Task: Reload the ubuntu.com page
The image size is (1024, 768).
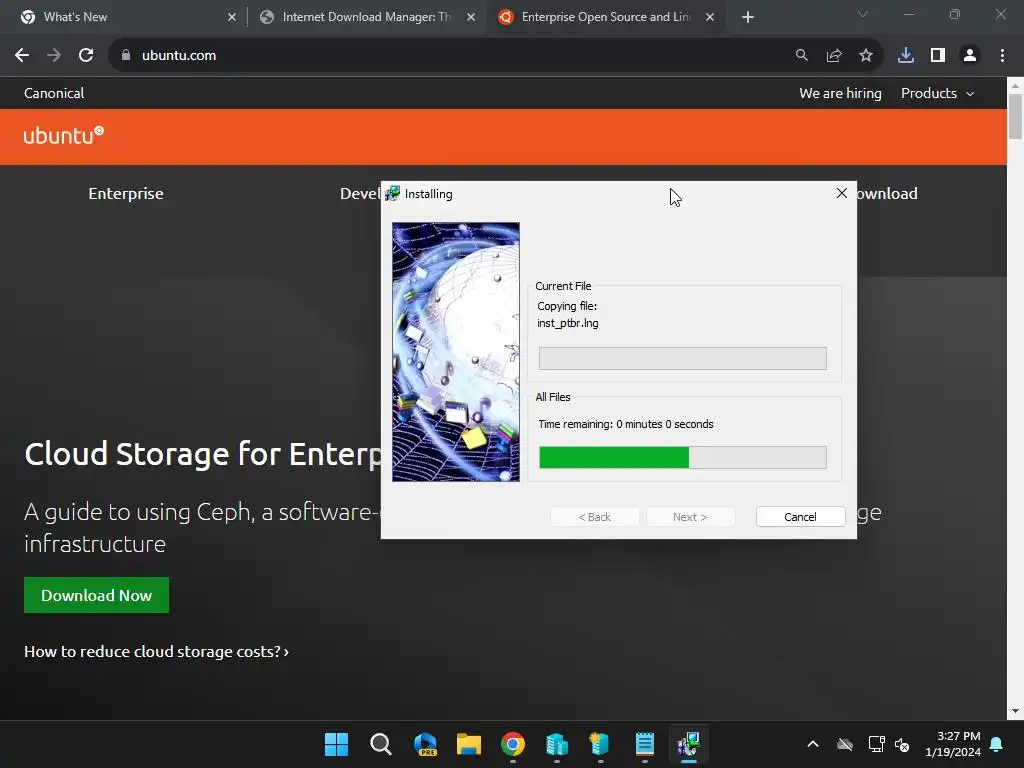Action: tap(86, 56)
